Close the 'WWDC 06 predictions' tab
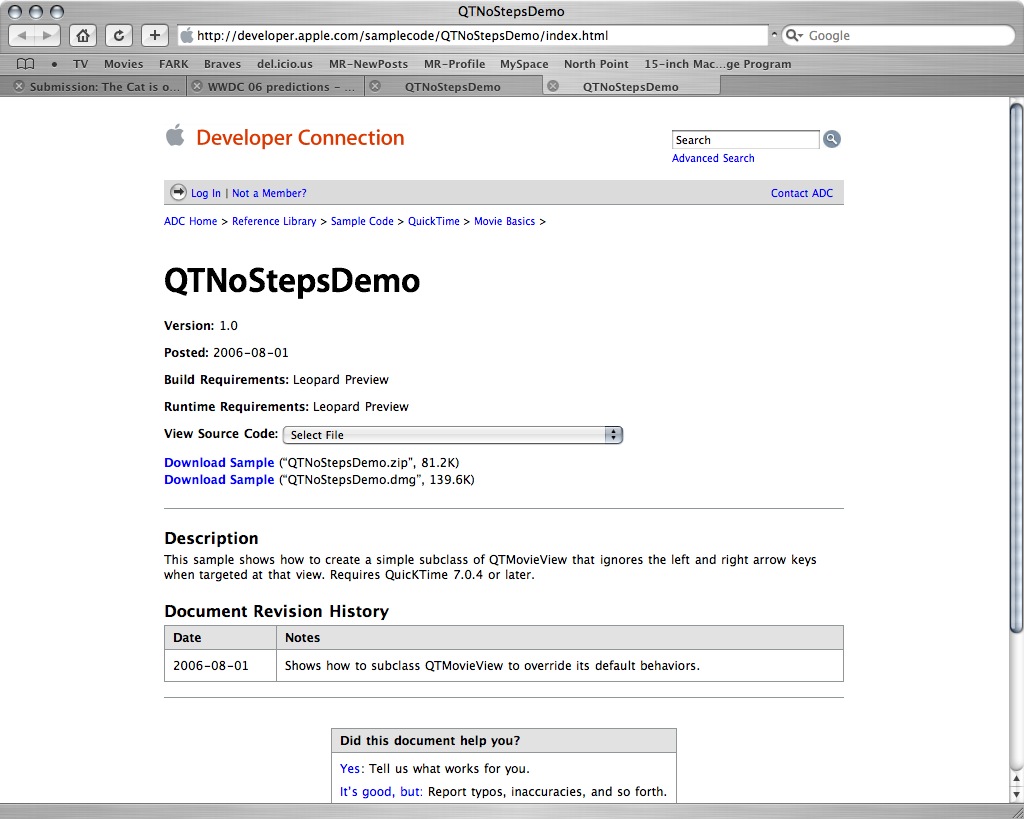Screen dimensions: 1024x819 click(x=197, y=86)
